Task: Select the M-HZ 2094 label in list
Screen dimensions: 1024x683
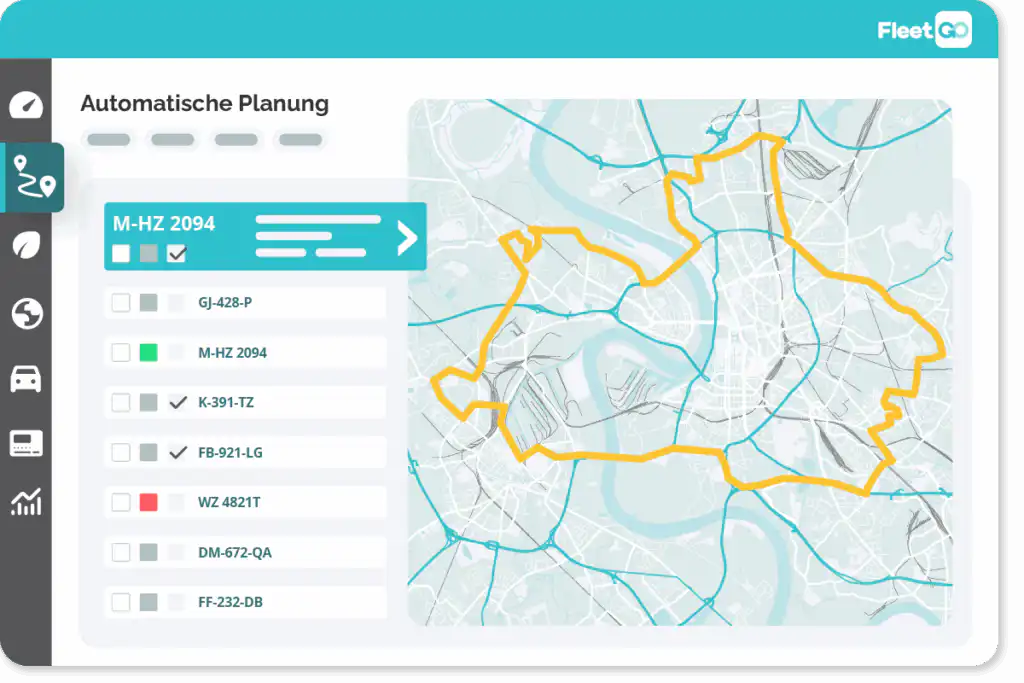Action: [x=232, y=353]
